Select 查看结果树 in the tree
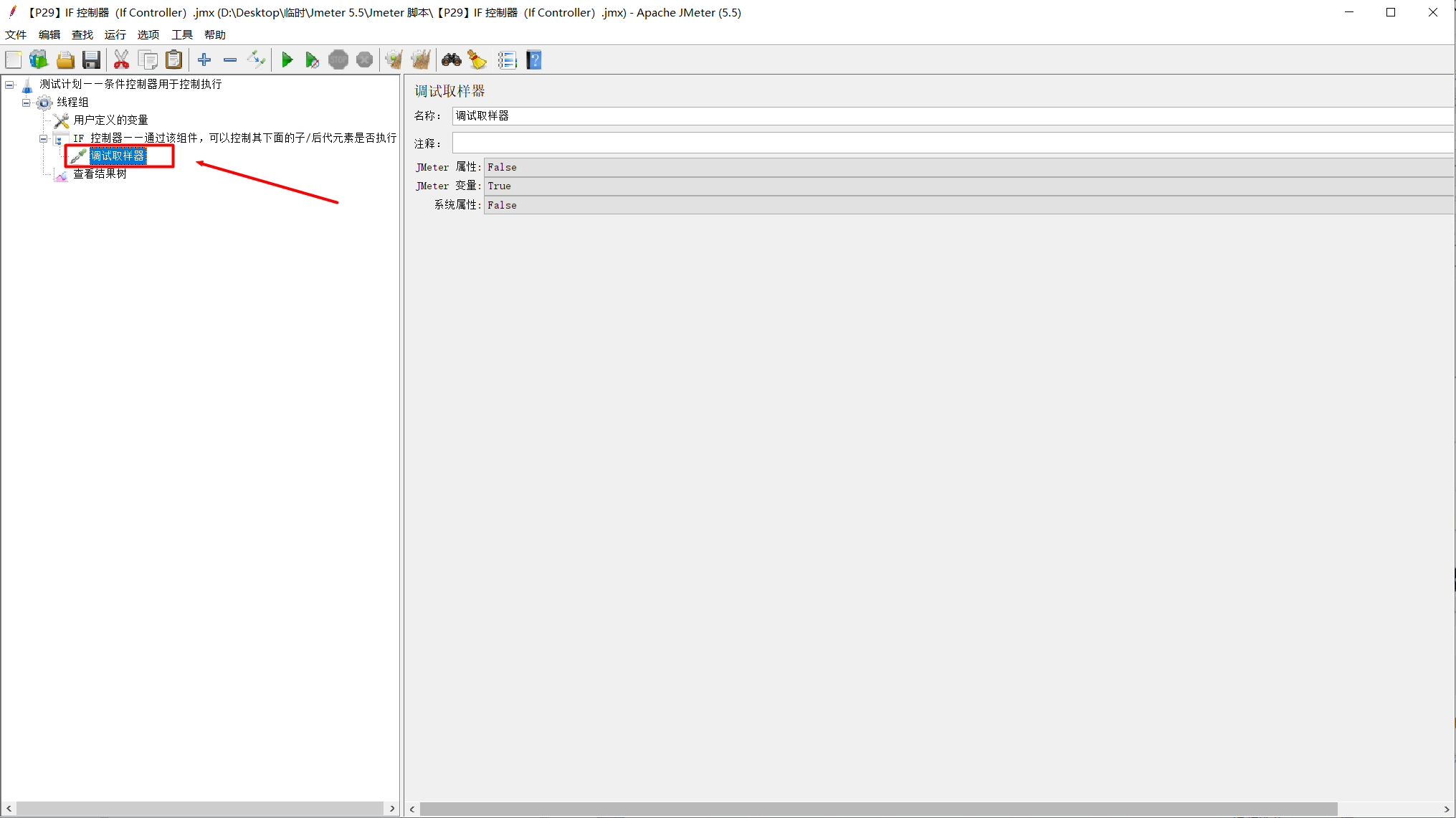1456x818 pixels. [x=100, y=173]
